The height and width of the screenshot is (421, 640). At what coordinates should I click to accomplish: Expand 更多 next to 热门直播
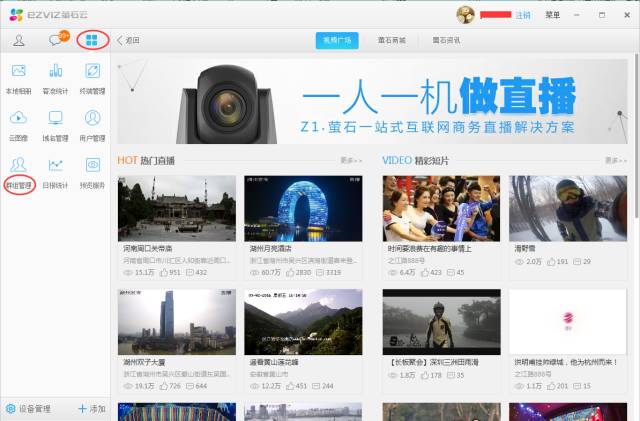click(x=350, y=160)
